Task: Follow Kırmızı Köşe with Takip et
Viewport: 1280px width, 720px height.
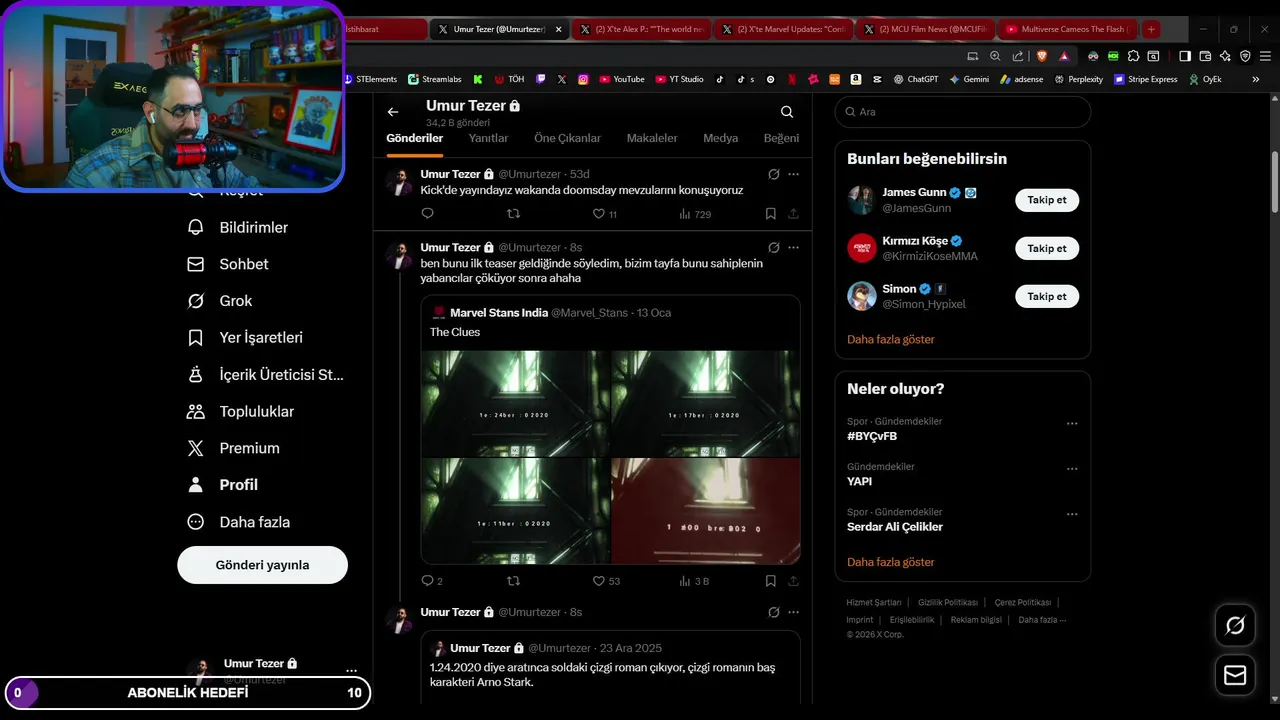Action: 1047,248
